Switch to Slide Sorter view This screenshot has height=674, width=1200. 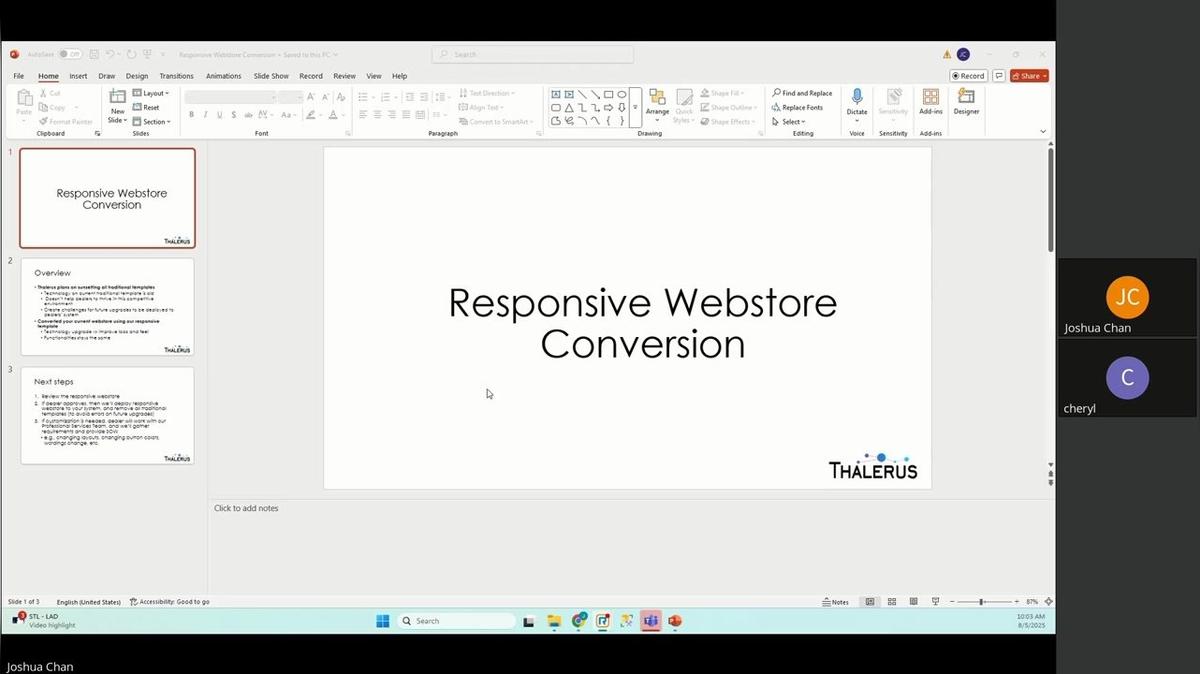(891, 601)
